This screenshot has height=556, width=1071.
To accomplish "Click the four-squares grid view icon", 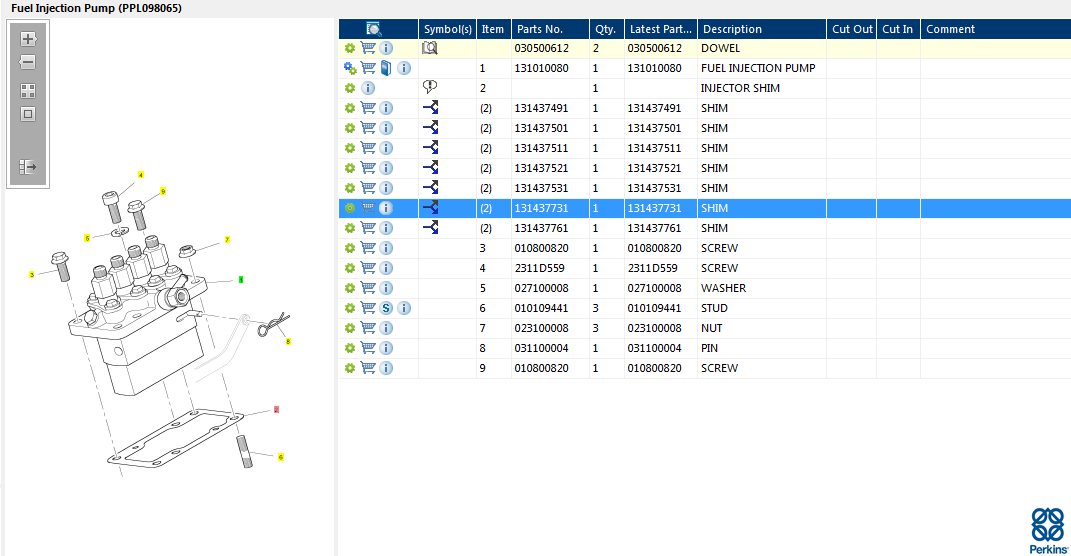I will pos(28,90).
